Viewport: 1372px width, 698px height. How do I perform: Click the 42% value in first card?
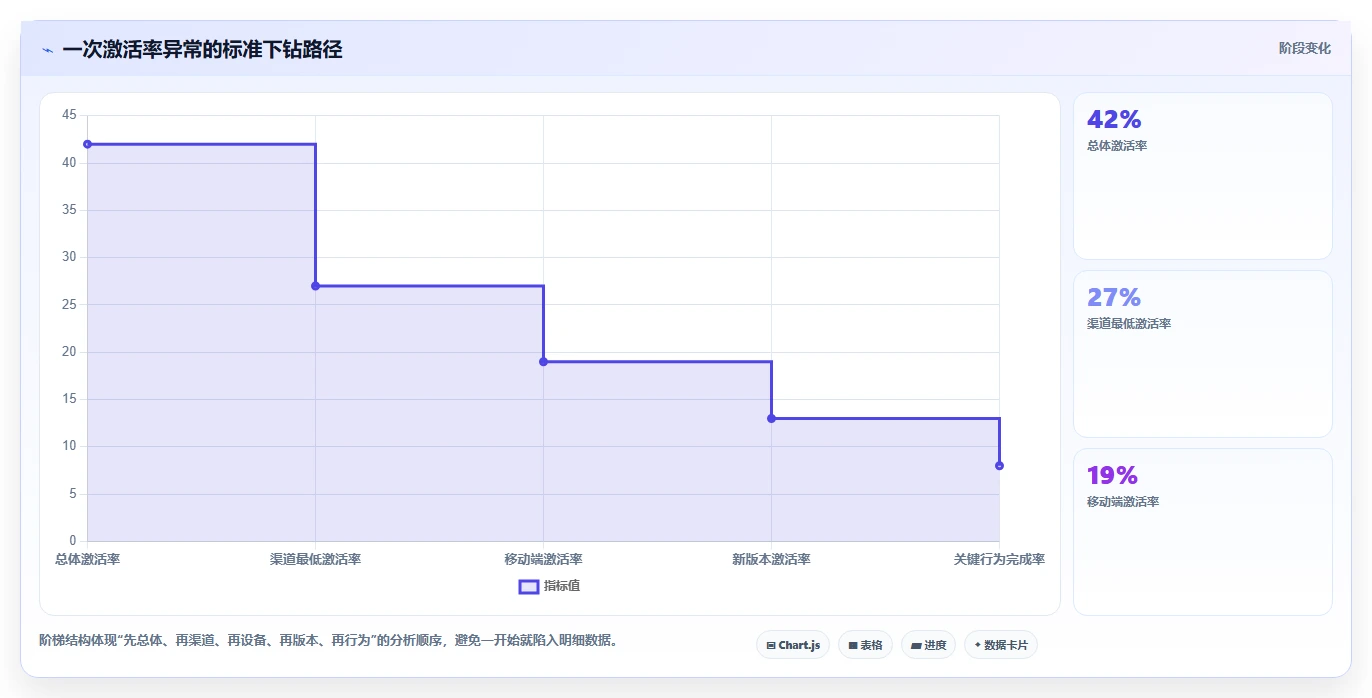pos(1114,120)
